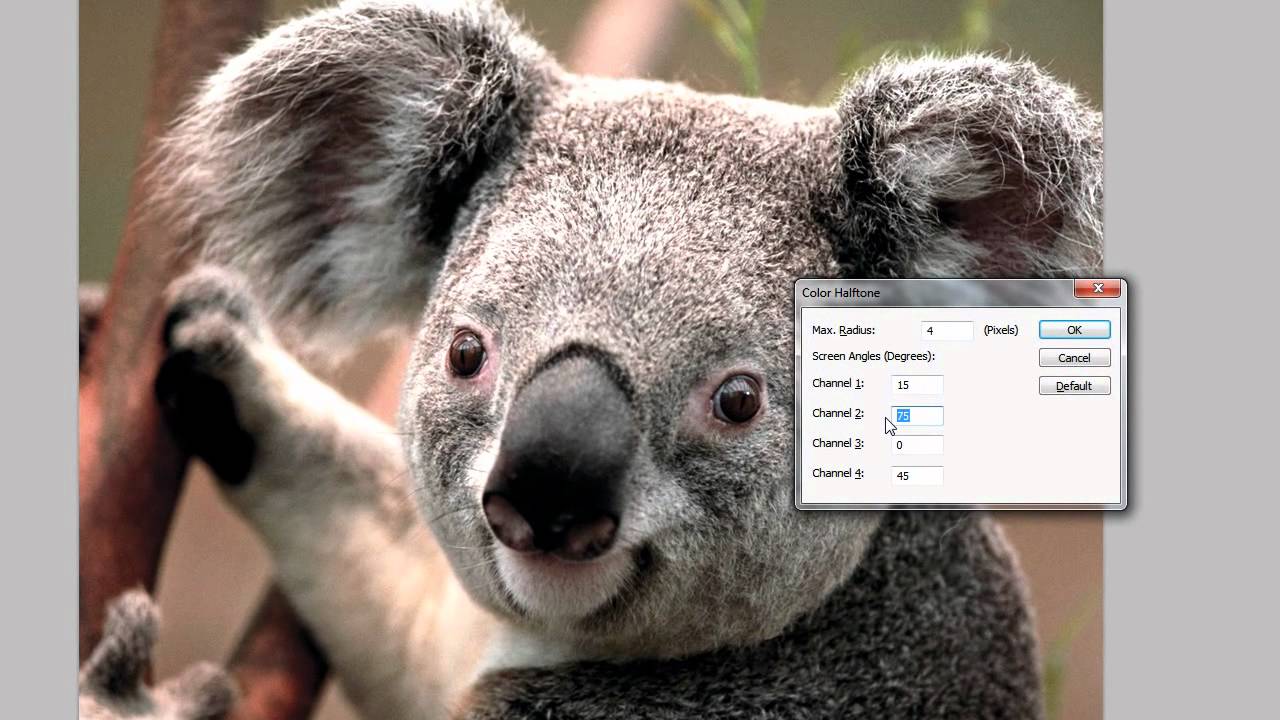
Task: Click the "Screen Angles (Degrees):" label
Action: pyautogui.click(x=873, y=356)
